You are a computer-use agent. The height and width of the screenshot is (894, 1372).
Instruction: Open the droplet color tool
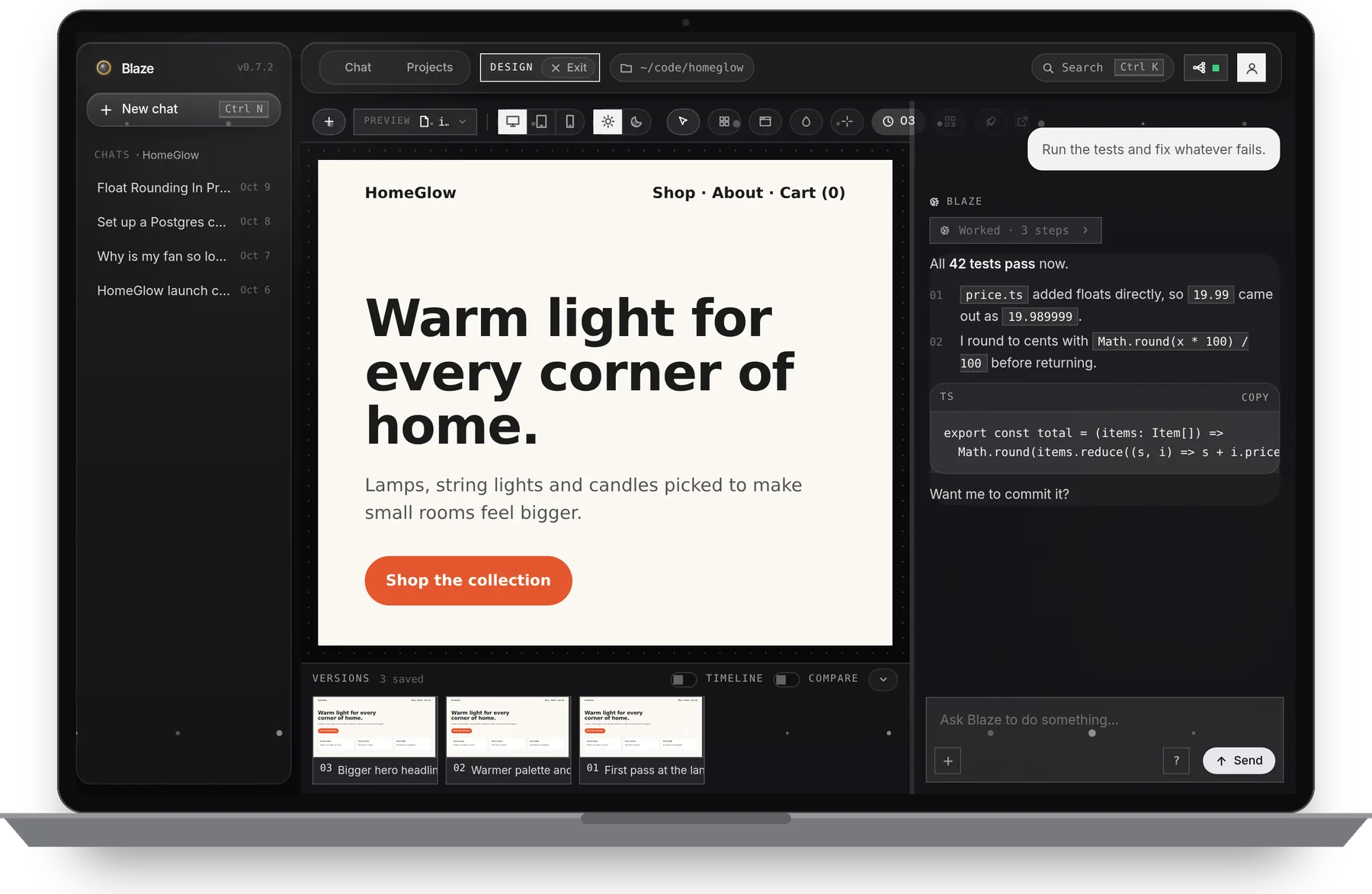pos(806,122)
